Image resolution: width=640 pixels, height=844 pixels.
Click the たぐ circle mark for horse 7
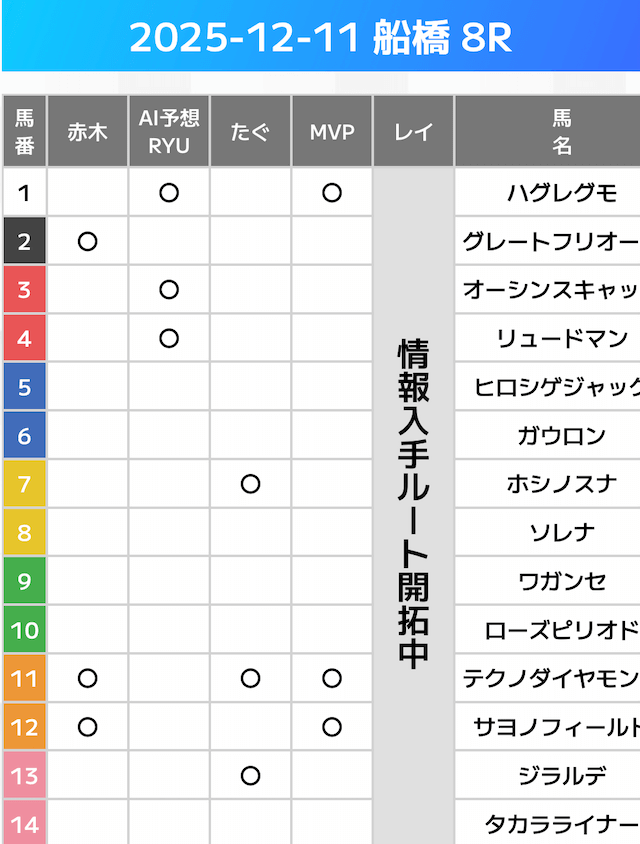(x=251, y=484)
